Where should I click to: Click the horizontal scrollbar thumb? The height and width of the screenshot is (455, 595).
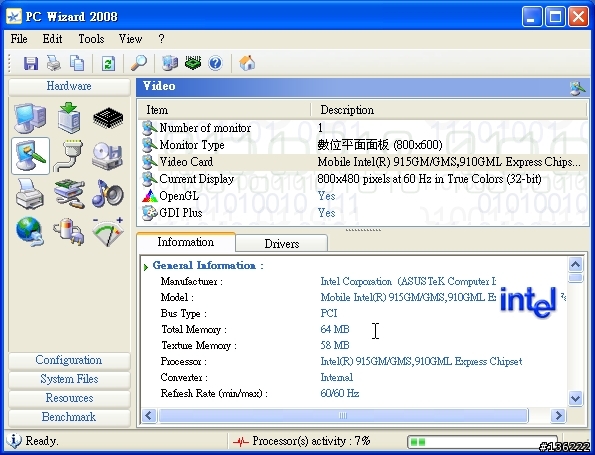(343, 416)
